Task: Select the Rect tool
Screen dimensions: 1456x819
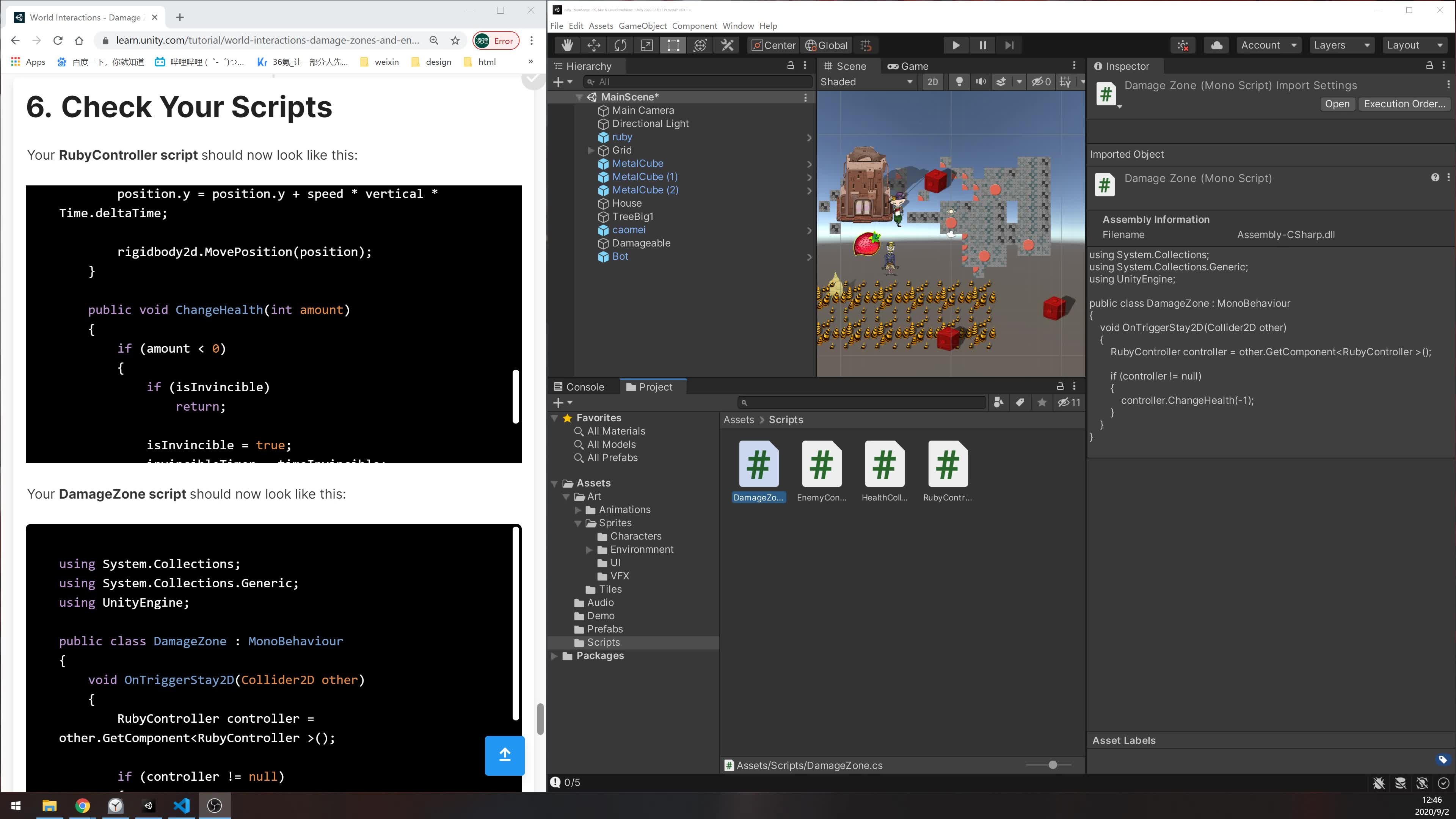Action: [x=673, y=45]
